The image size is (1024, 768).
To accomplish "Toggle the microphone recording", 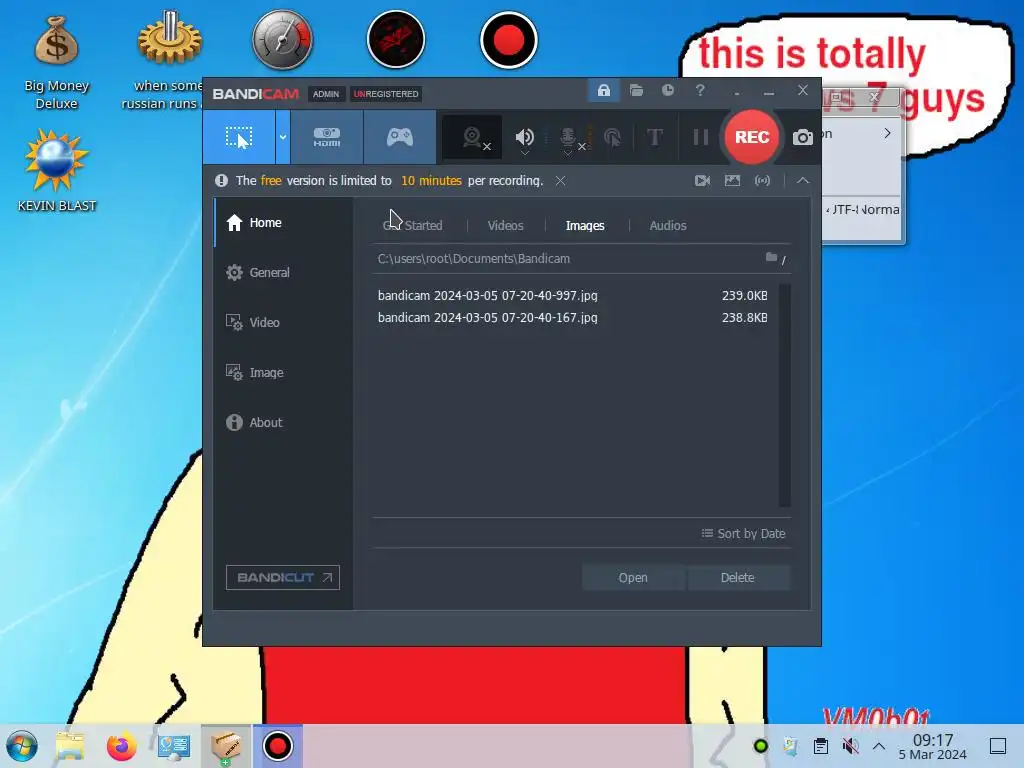I will point(569,138).
